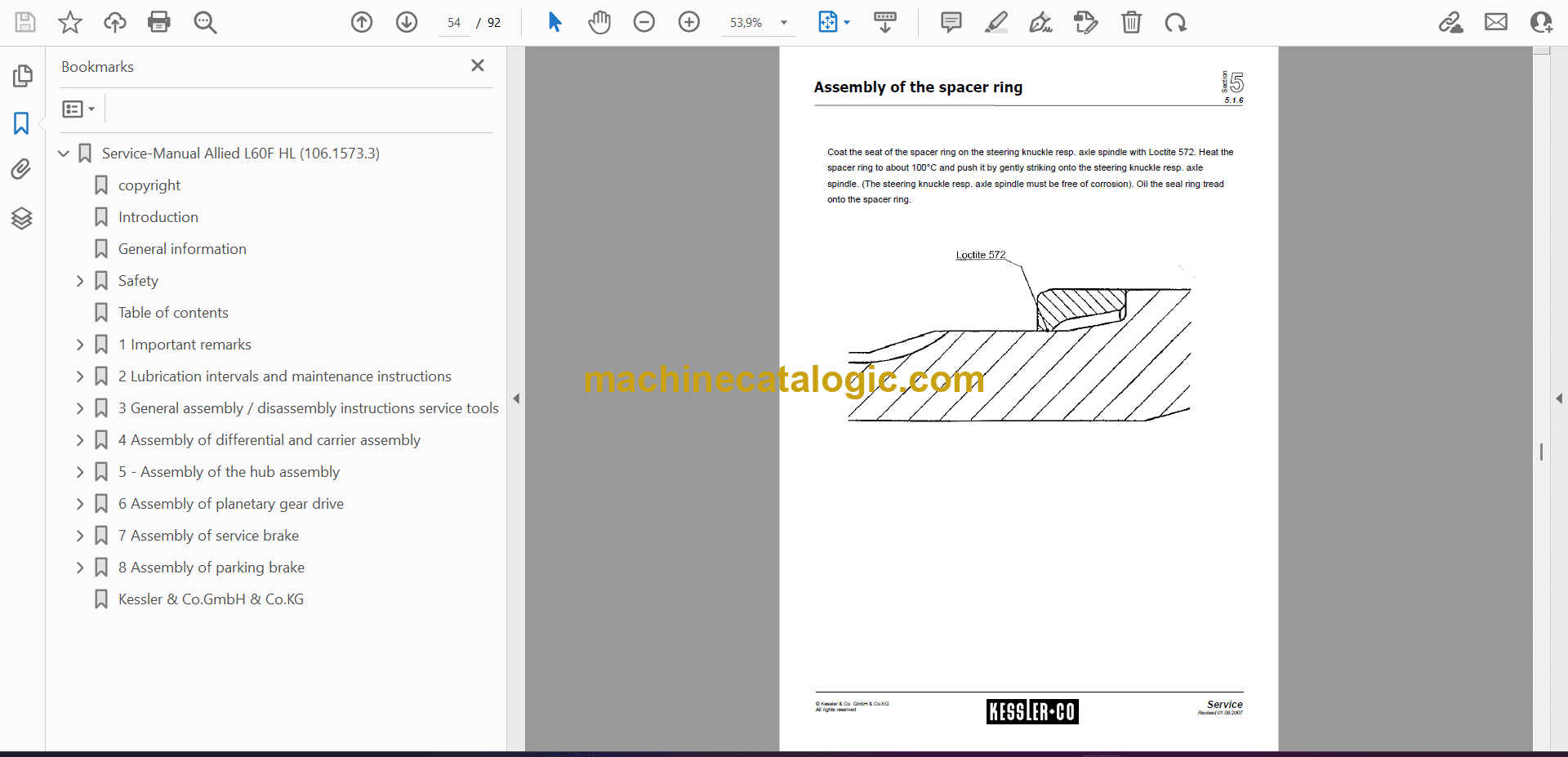The image size is (1568, 757).
Task: Activate the hand pan tool
Action: click(x=599, y=22)
